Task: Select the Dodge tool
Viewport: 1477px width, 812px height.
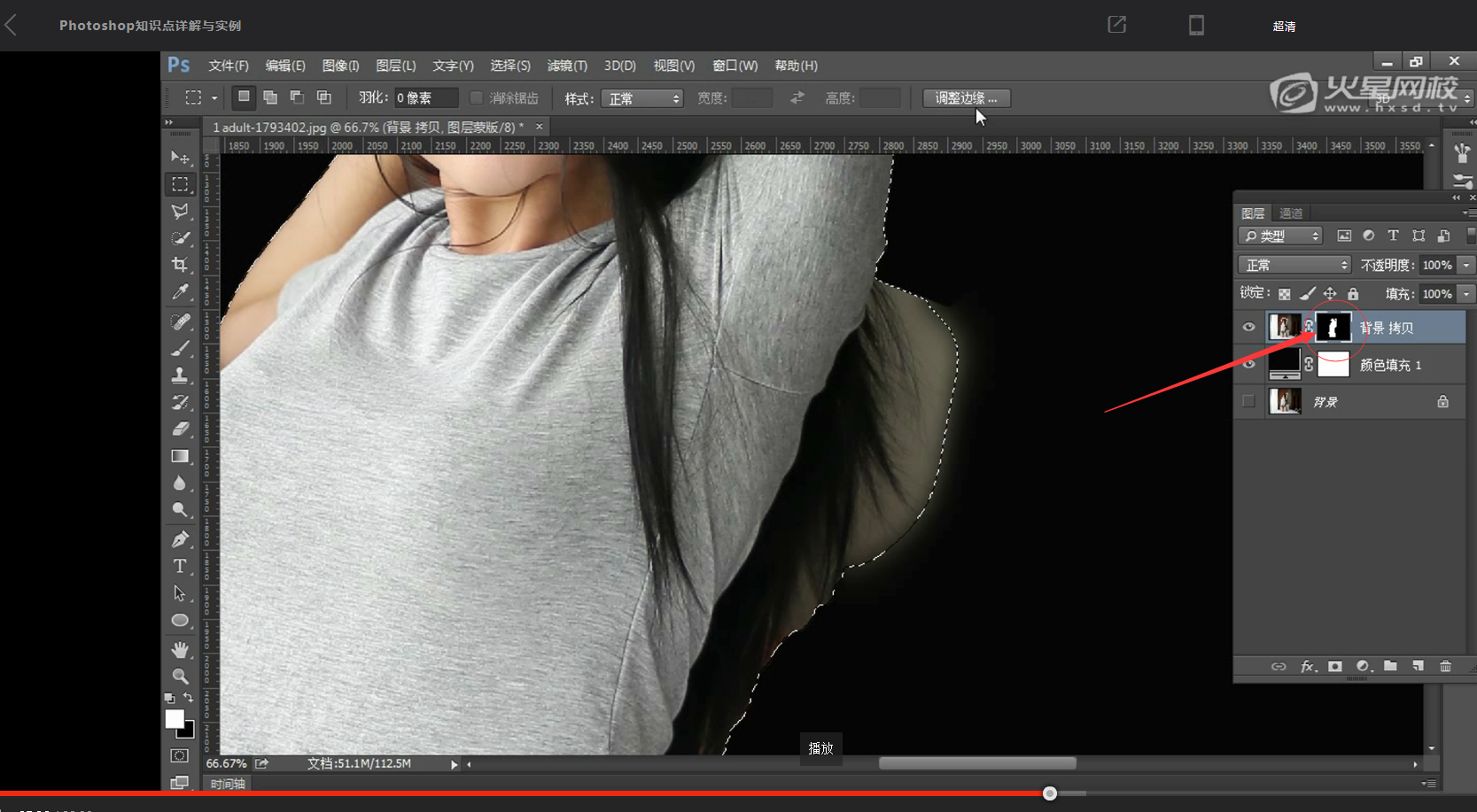Action: click(x=180, y=509)
